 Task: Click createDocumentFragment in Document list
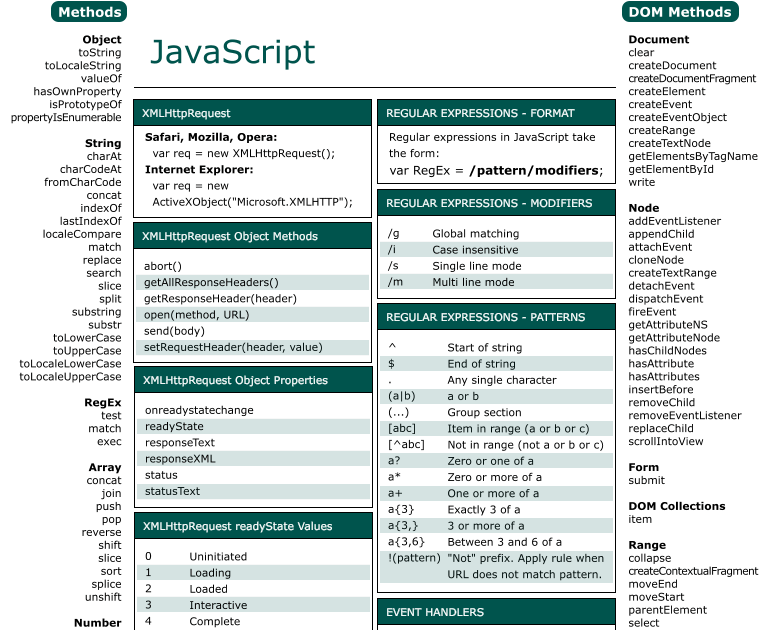click(x=692, y=78)
